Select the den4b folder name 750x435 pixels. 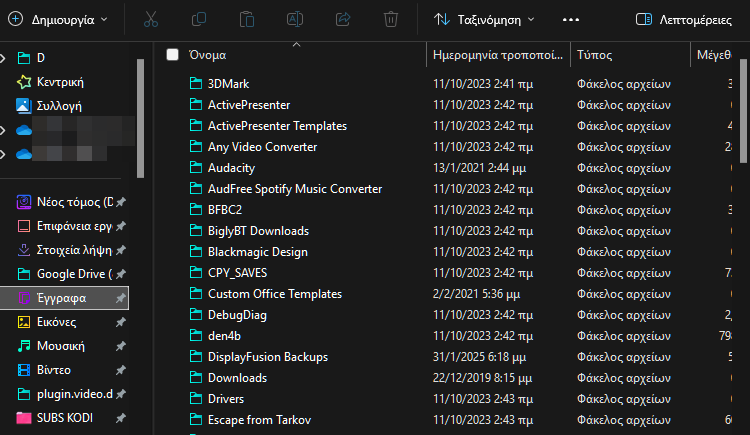click(224, 336)
